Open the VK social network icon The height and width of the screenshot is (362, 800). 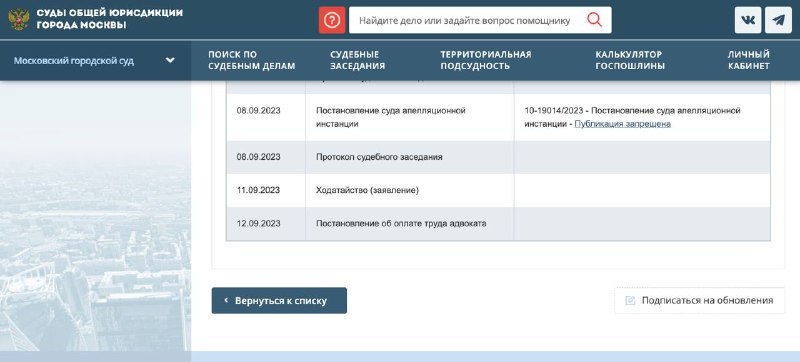[748, 20]
